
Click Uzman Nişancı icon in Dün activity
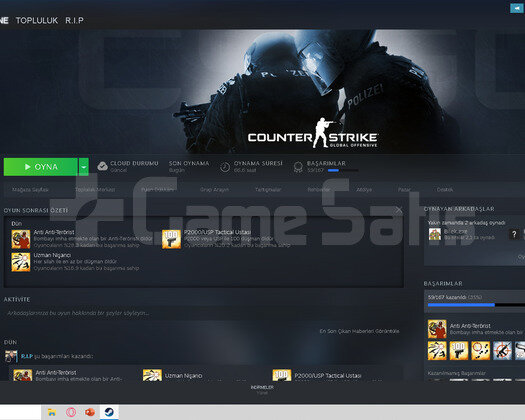click(152, 375)
